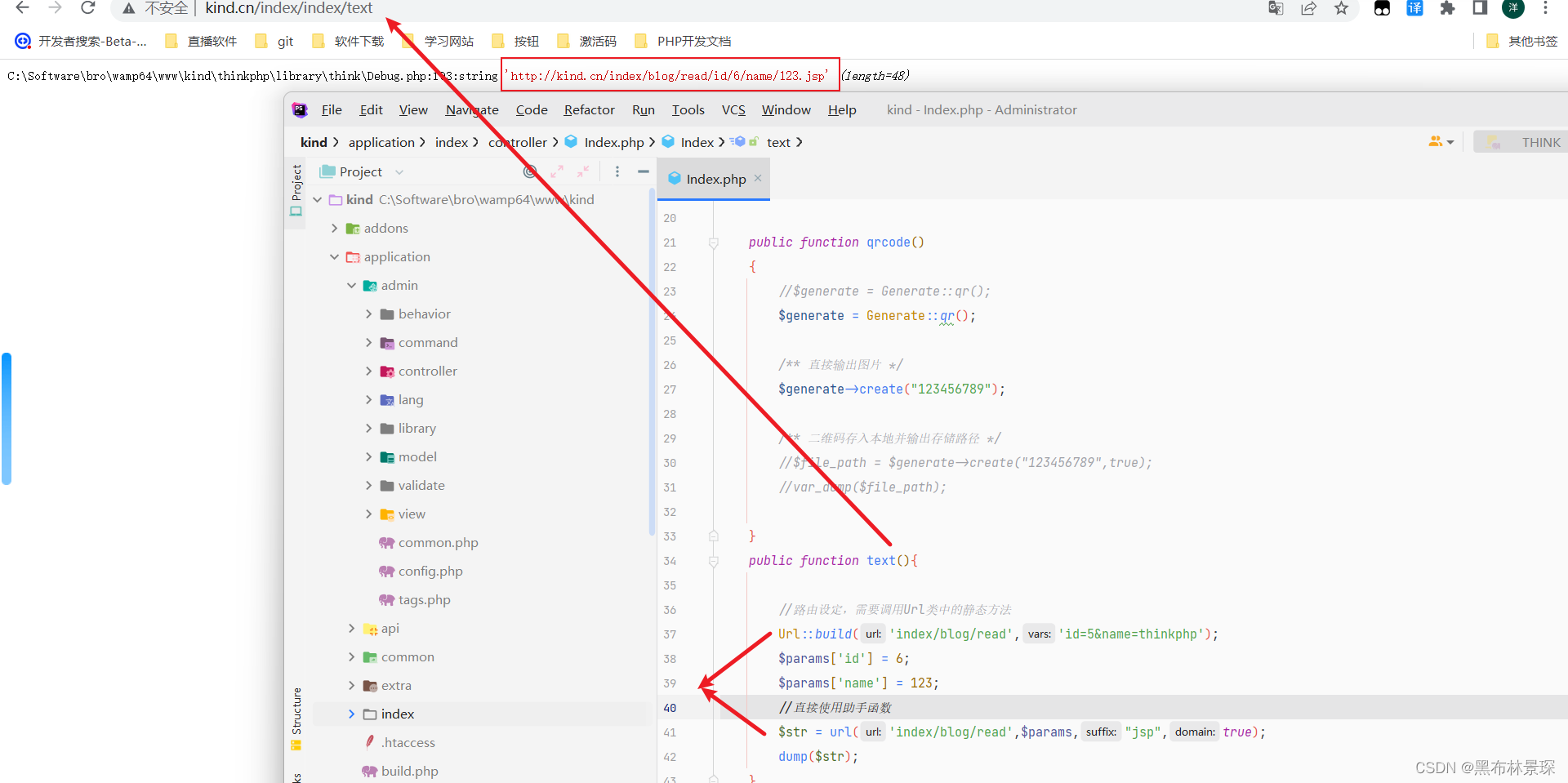Open the Code menu
Image resolution: width=1568 pixels, height=783 pixels.
[532, 109]
